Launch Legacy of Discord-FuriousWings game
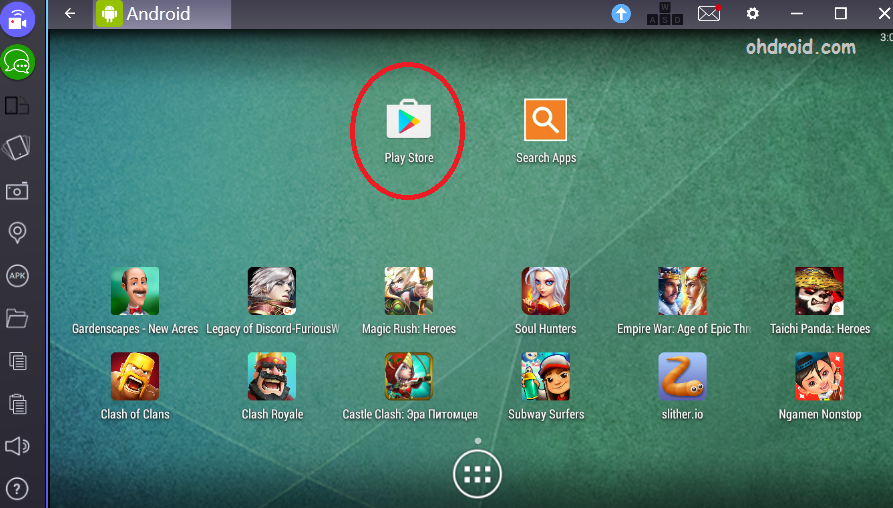 272,291
